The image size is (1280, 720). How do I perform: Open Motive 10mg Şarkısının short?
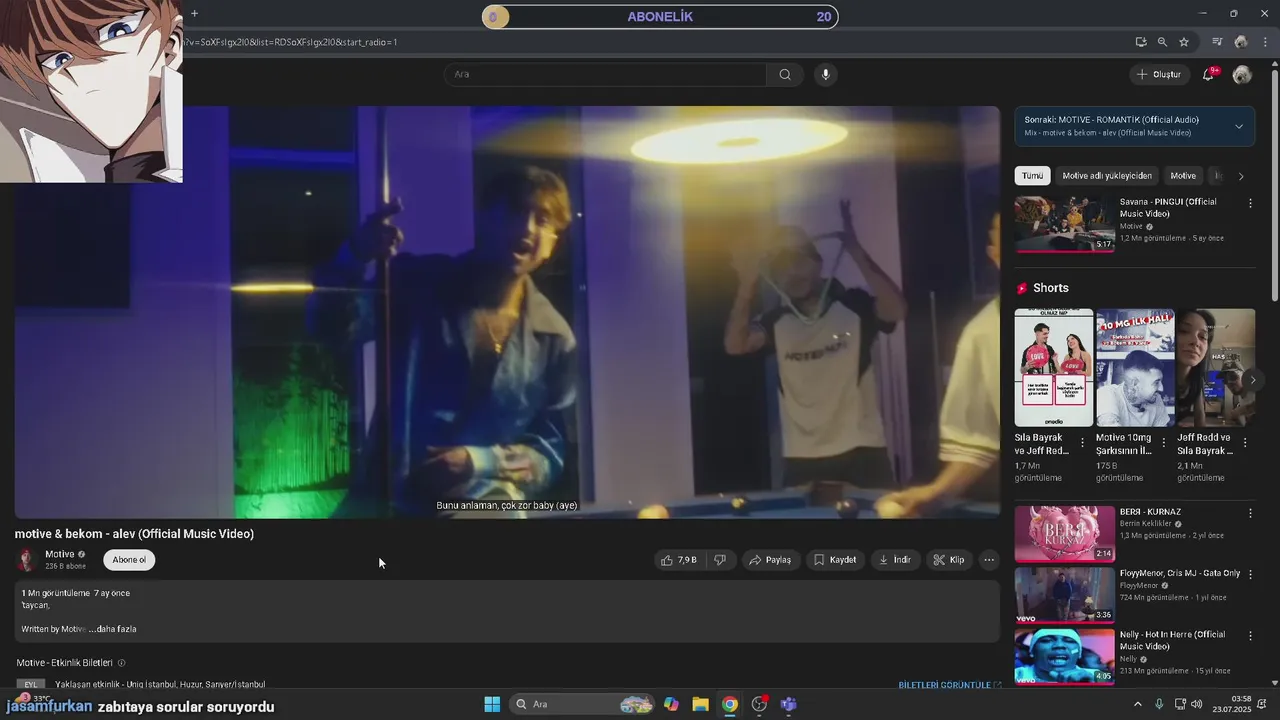point(1135,368)
